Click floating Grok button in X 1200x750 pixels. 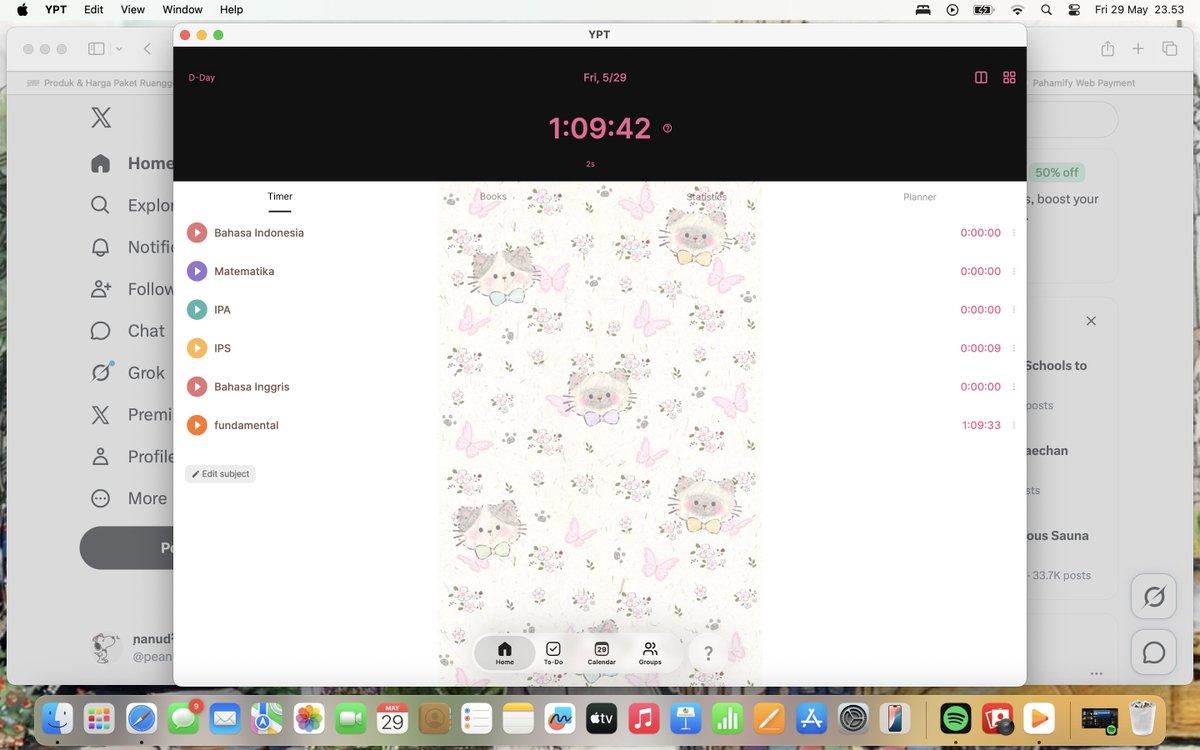point(1153,597)
